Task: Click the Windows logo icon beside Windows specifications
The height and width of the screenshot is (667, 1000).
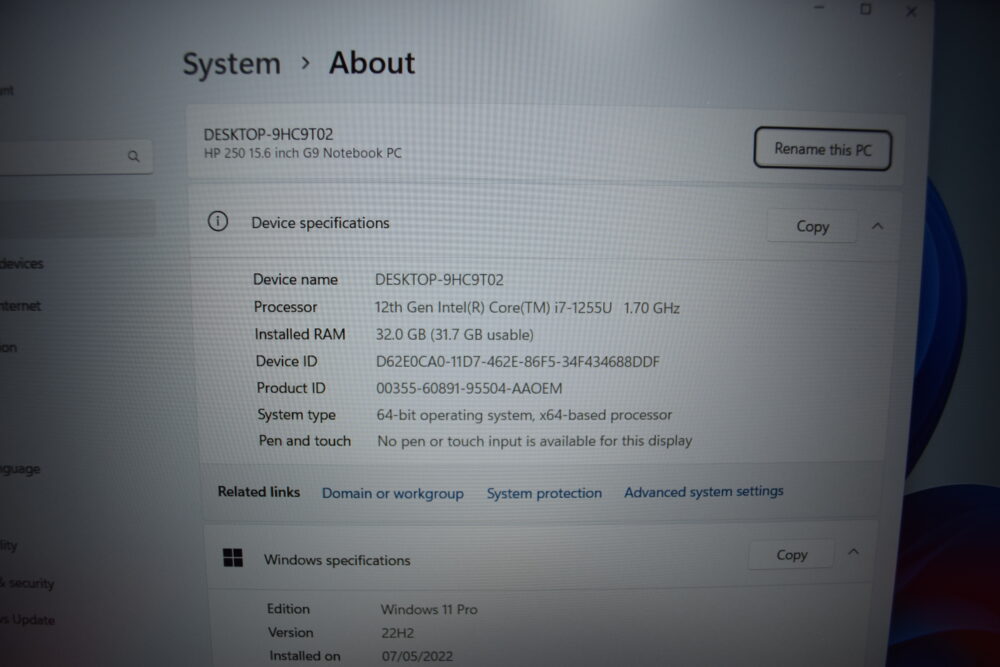Action: 233,557
